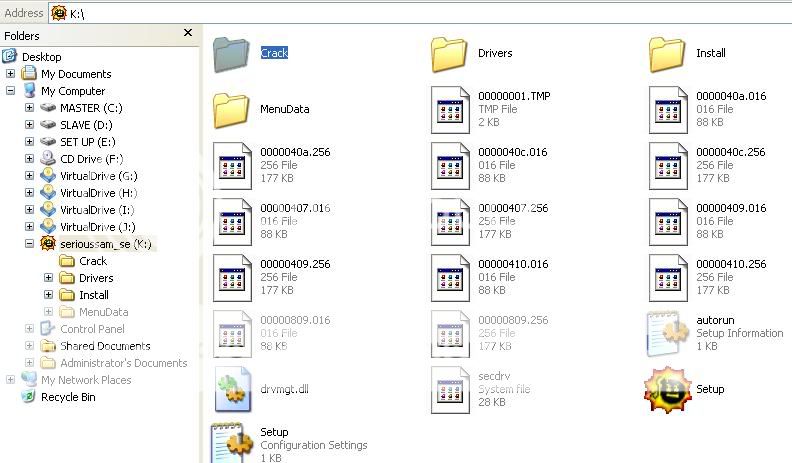Click the drvmgt.dll file name text
Viewport: 792px width, 463px height.
284,389
